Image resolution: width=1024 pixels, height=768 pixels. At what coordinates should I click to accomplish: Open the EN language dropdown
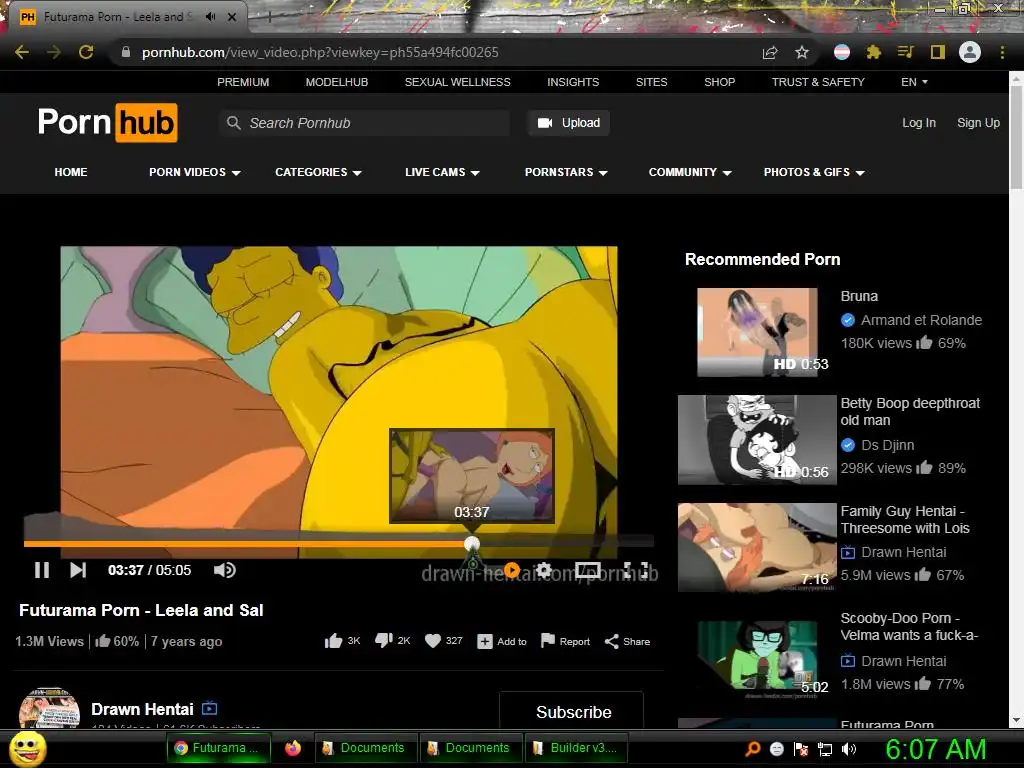[914, 82]
